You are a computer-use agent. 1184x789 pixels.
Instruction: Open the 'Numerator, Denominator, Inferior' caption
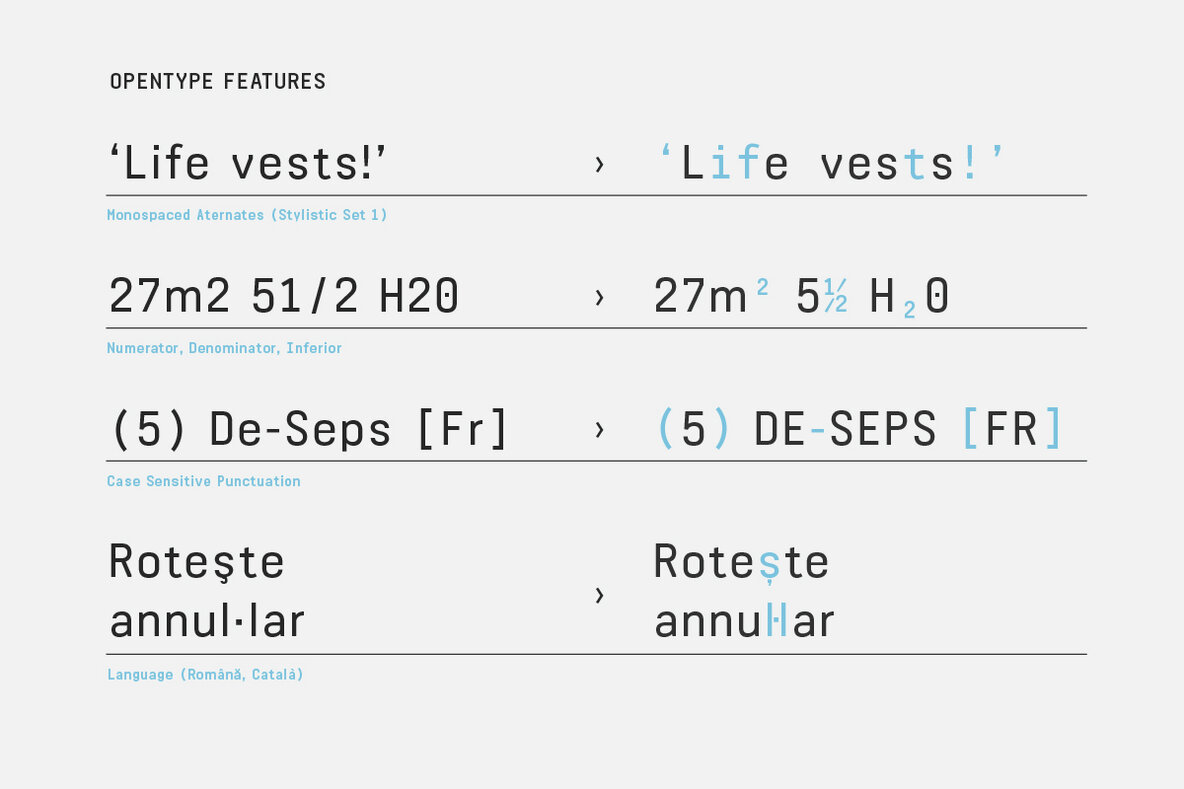coord(224,348)
